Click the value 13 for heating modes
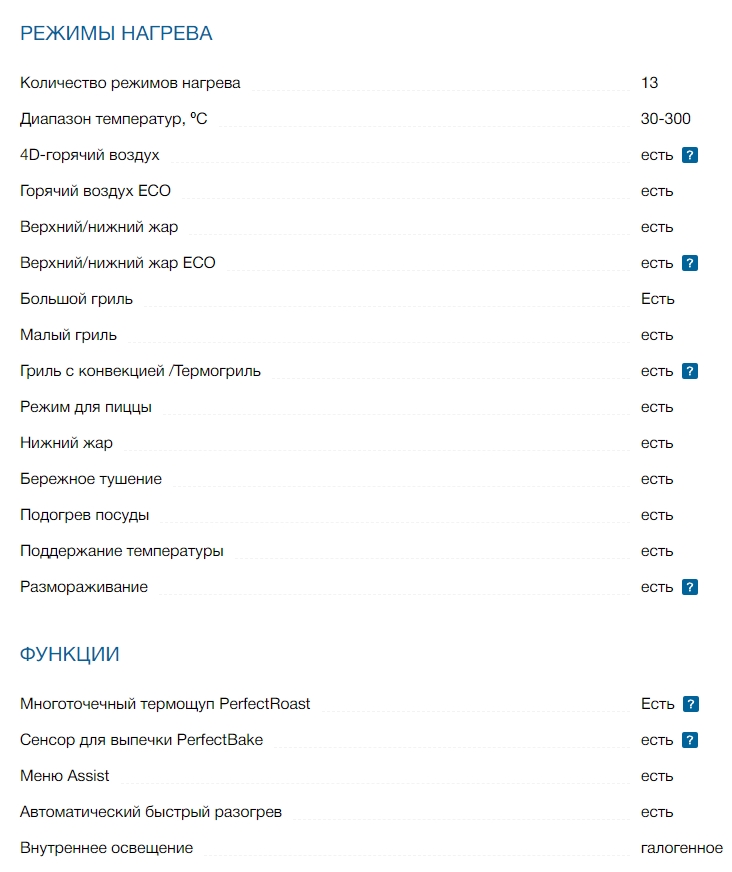The image size is (732, 872). point(649,83)
